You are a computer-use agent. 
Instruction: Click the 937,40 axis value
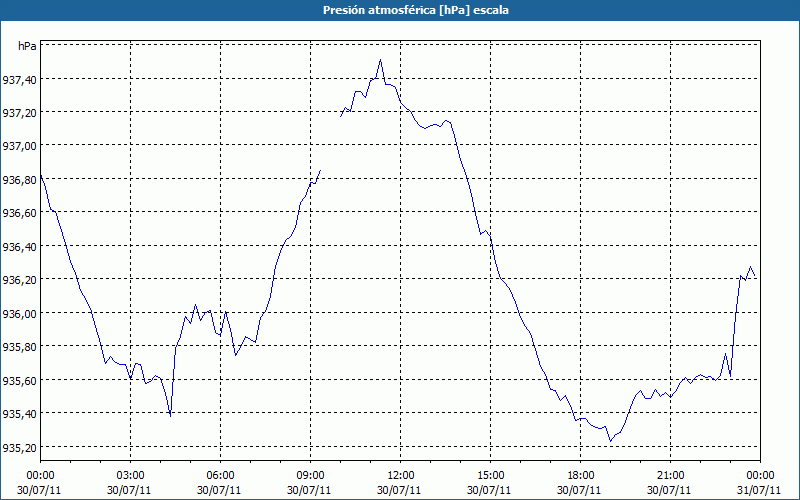point(19,79)
